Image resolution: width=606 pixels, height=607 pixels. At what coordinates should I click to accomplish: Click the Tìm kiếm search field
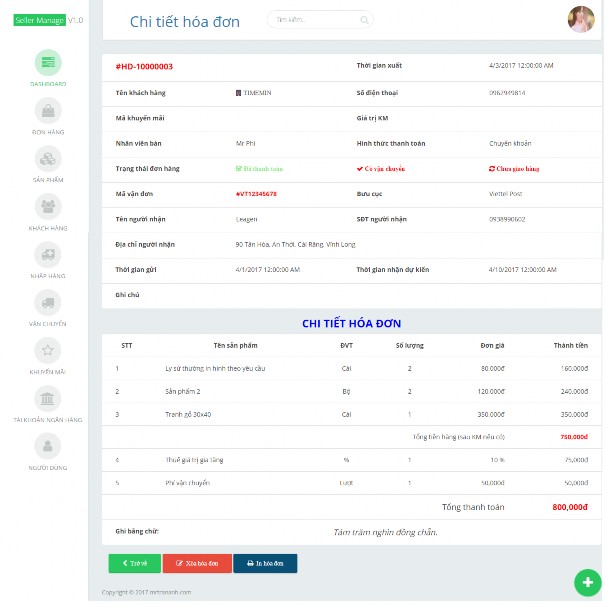pyautogui.click(x=314, y=20)
